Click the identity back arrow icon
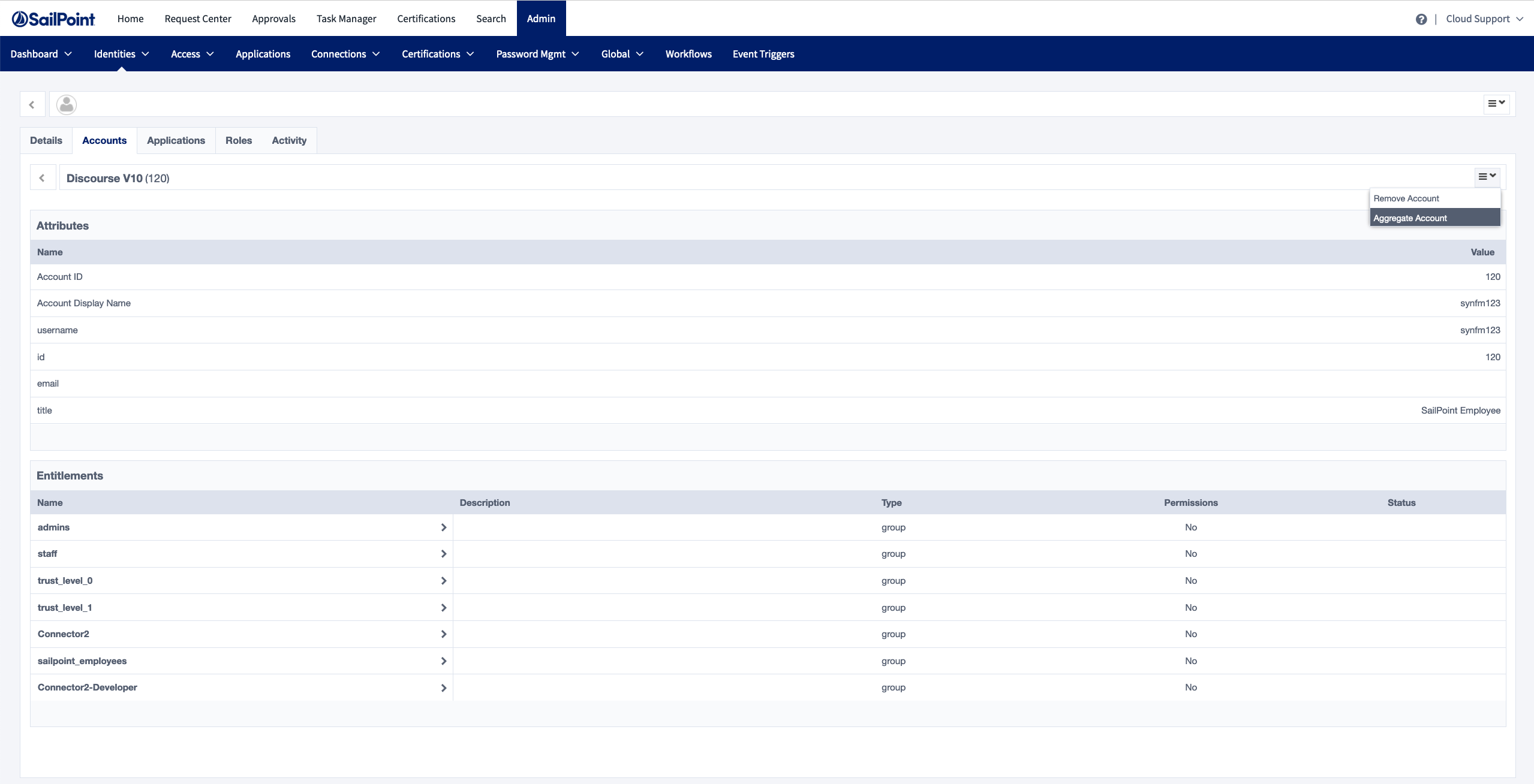This screenshot has width=1534, height=784. [x=32, y=105]
